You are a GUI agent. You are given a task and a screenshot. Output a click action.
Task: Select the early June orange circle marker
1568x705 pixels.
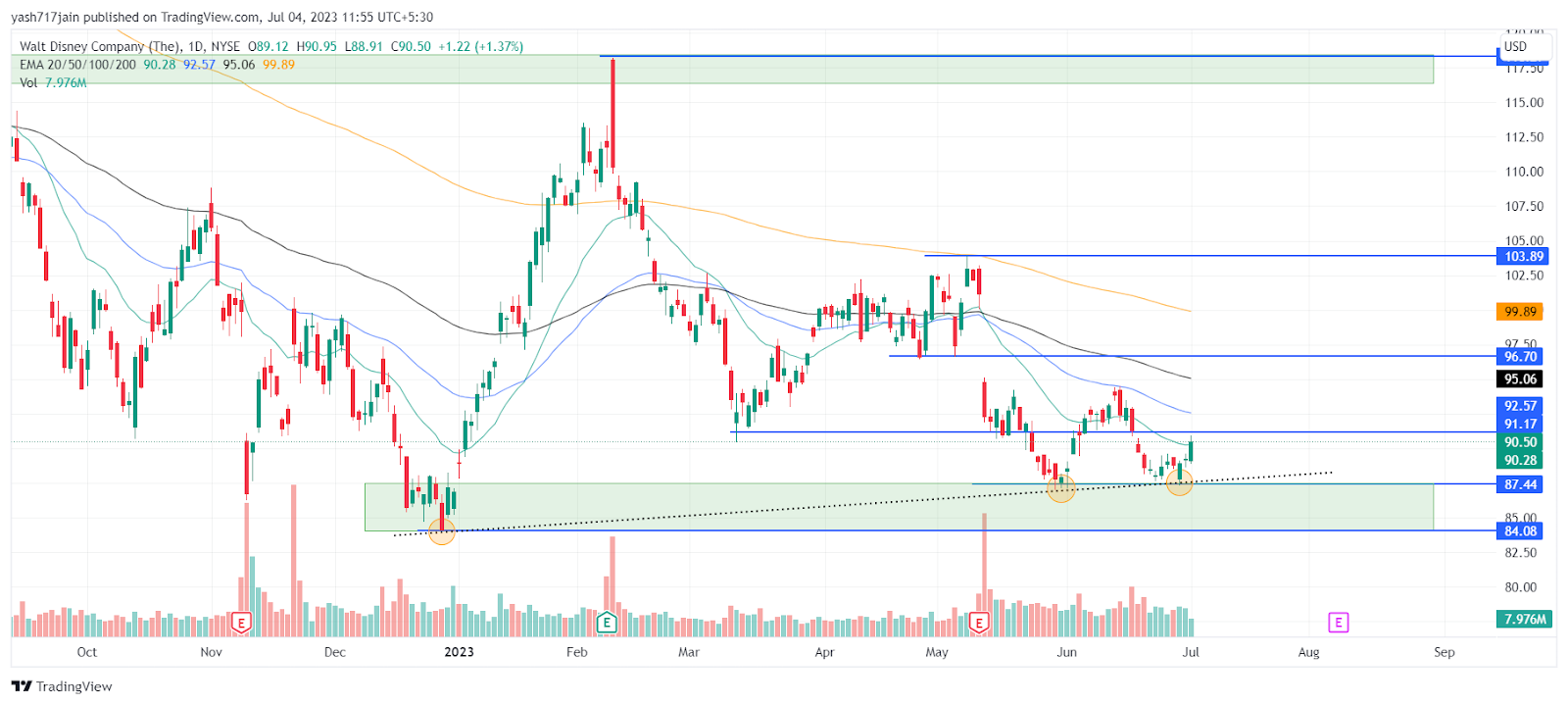pos(1061,487)
